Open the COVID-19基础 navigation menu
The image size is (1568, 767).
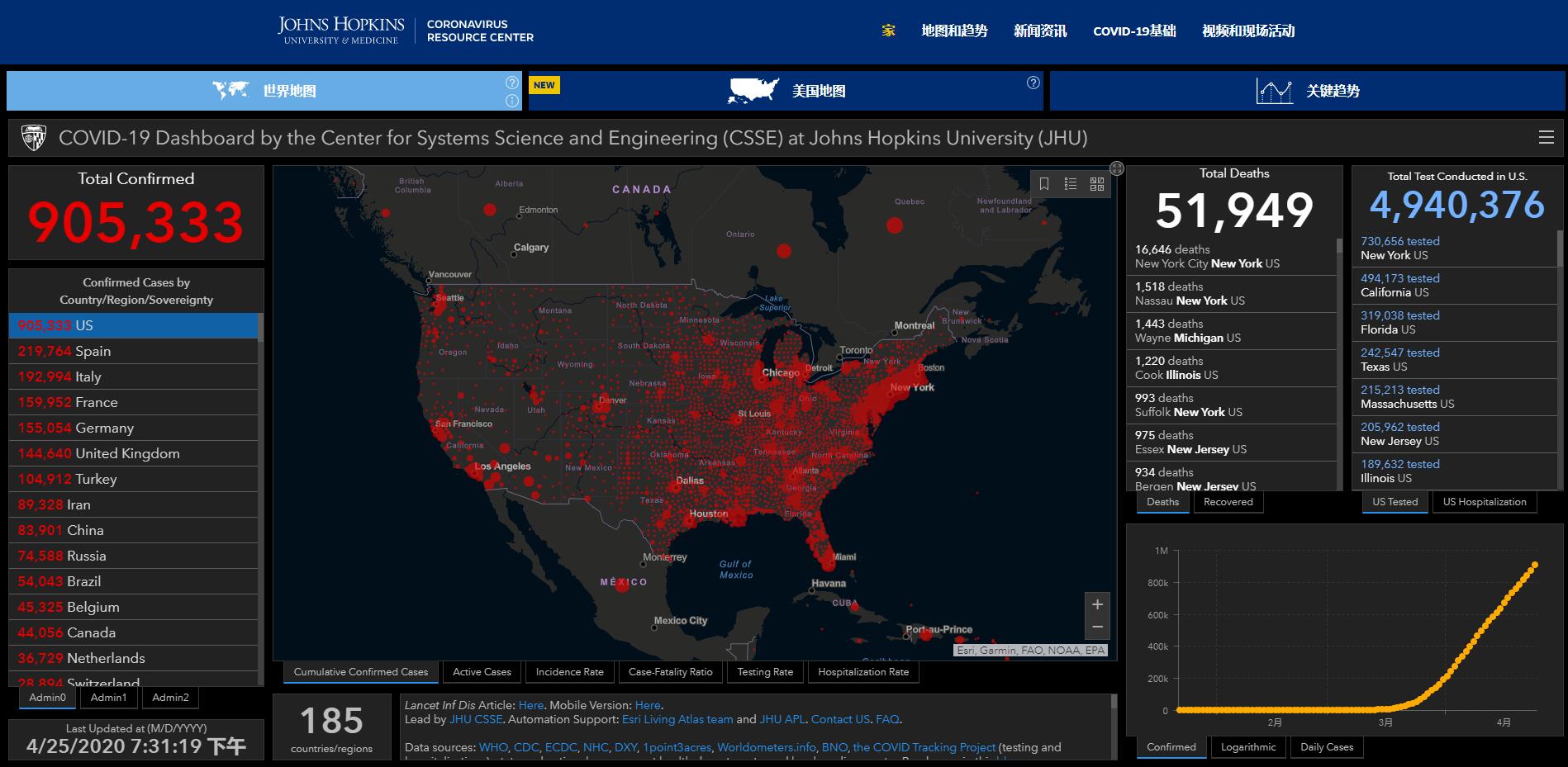click(1134, 31)
